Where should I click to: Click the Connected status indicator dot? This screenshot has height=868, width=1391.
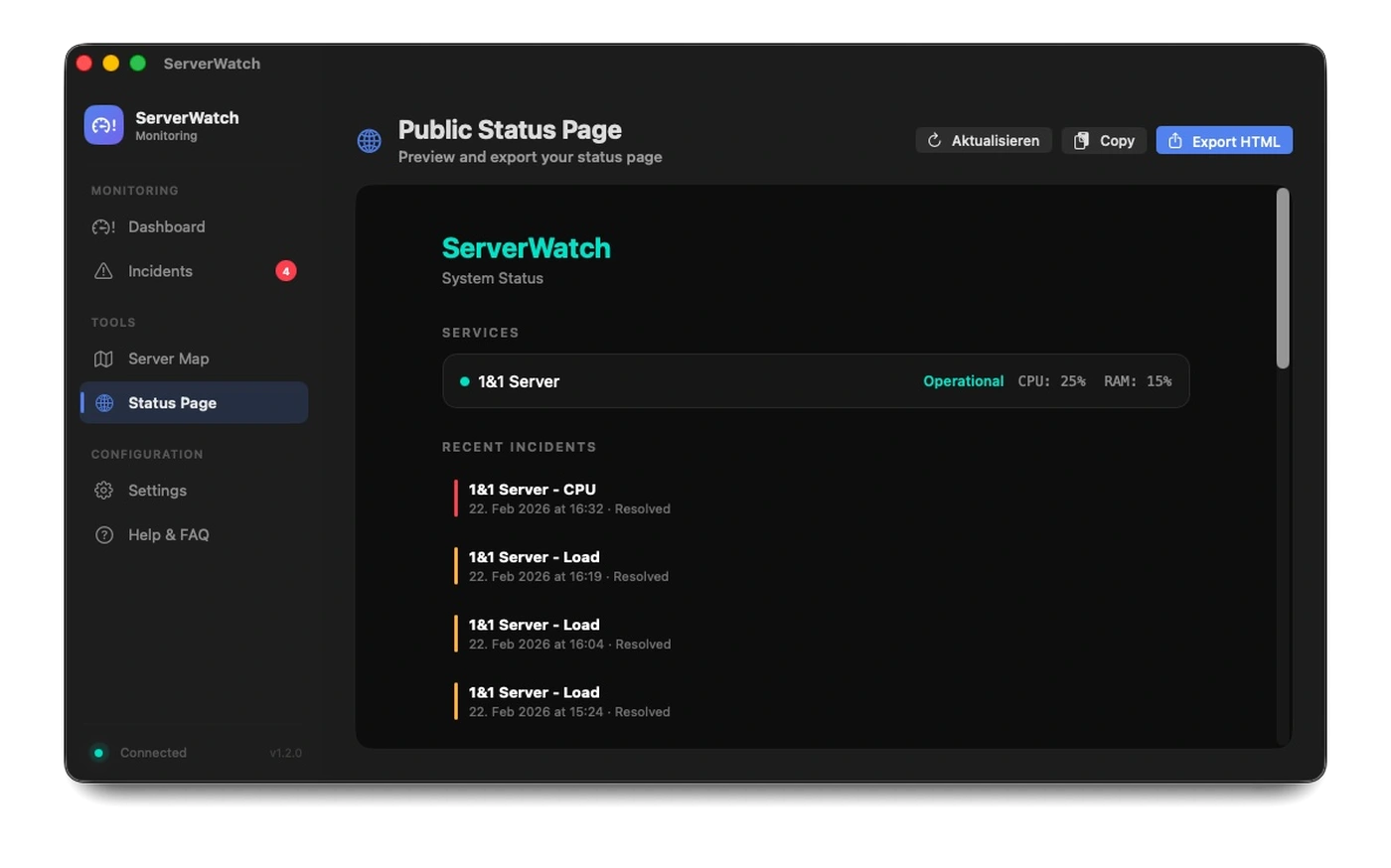pos(98,753)
